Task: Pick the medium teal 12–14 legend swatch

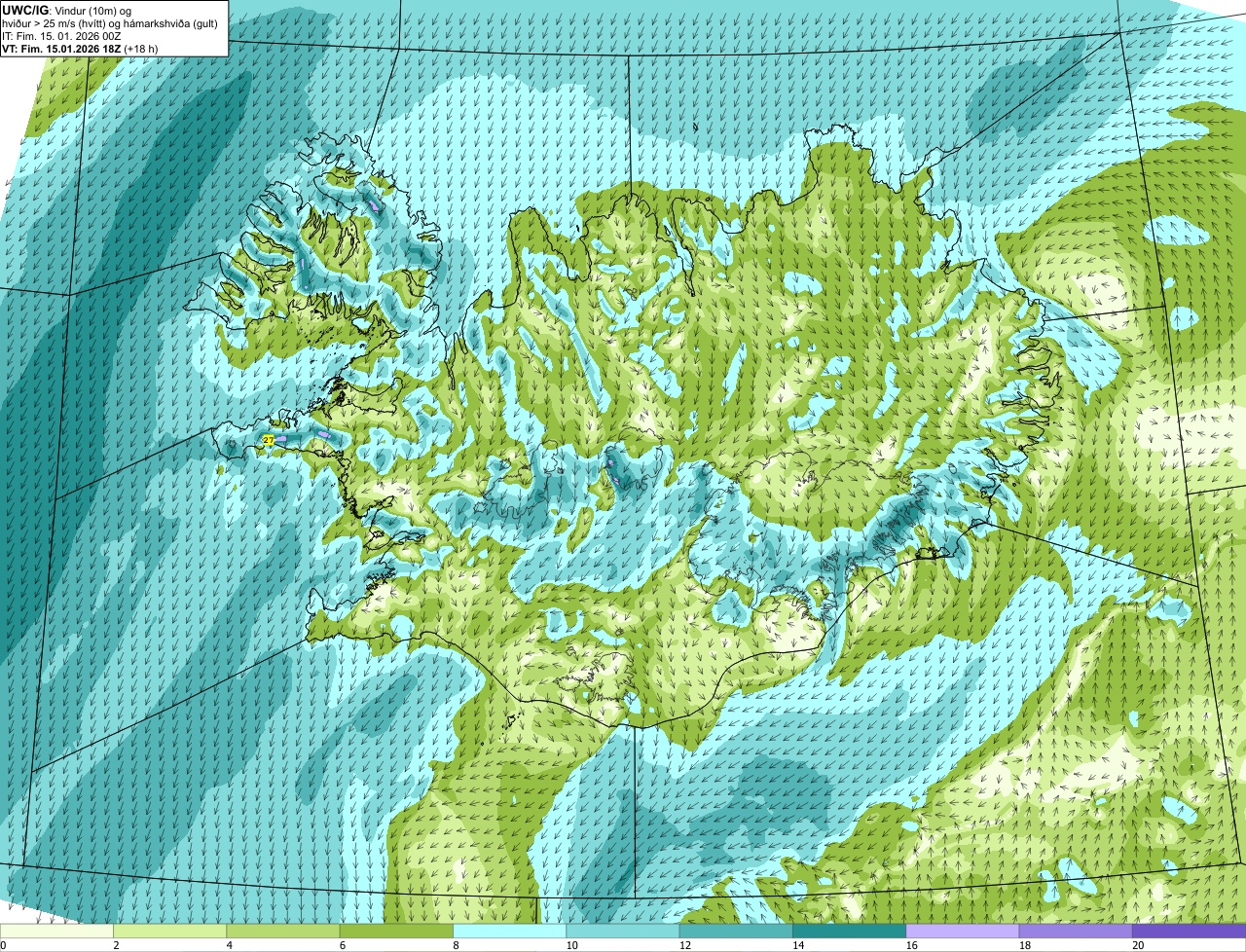Action: coord(736,931)
